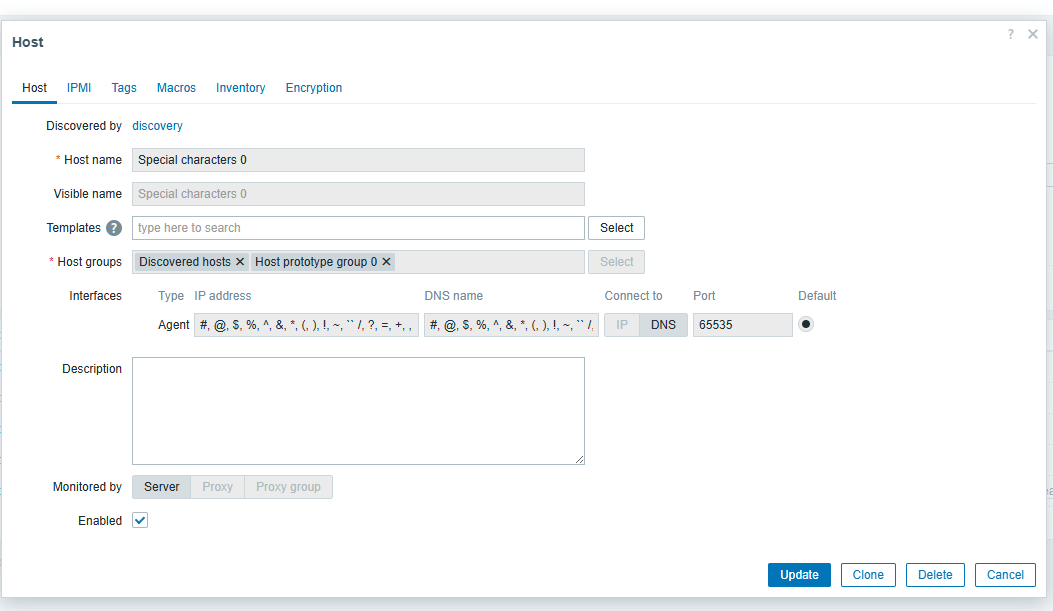Clone this host
This screenshot has height=611, width=1053.
click(x=868, y=575)
